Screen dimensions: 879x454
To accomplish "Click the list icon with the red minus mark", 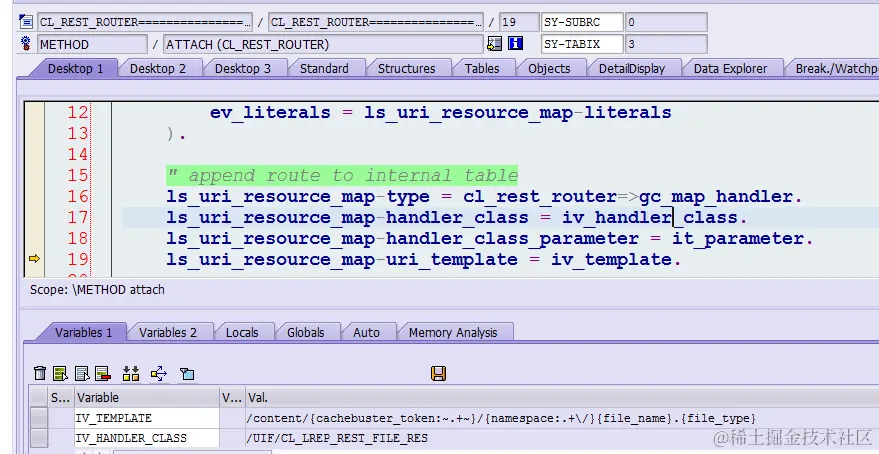I will click(103, 373).
